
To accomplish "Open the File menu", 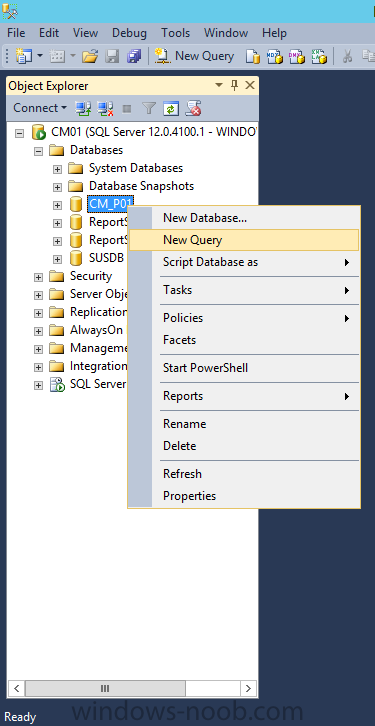I will click(x=16, y=33).
